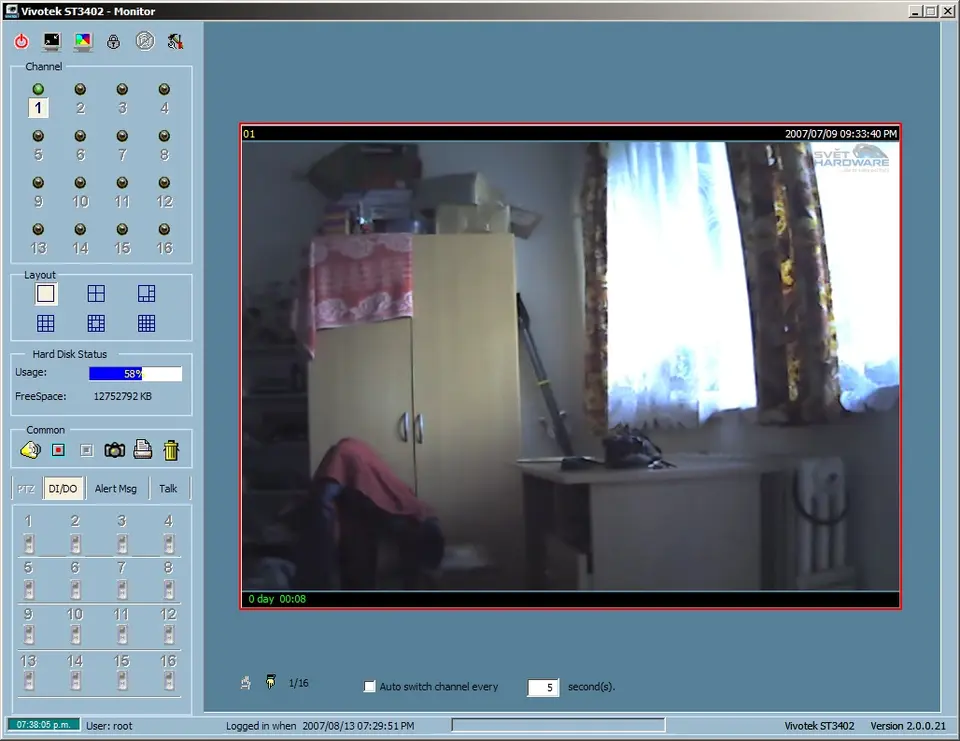Choose the four-pane quad layout
This screenshot has height=741, width=960.
point(96,293)
